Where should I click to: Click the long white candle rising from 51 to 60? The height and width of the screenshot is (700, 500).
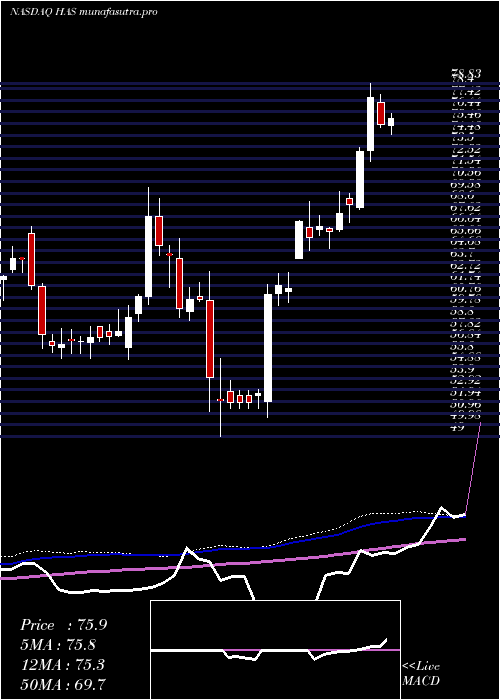tap(267, 348)
